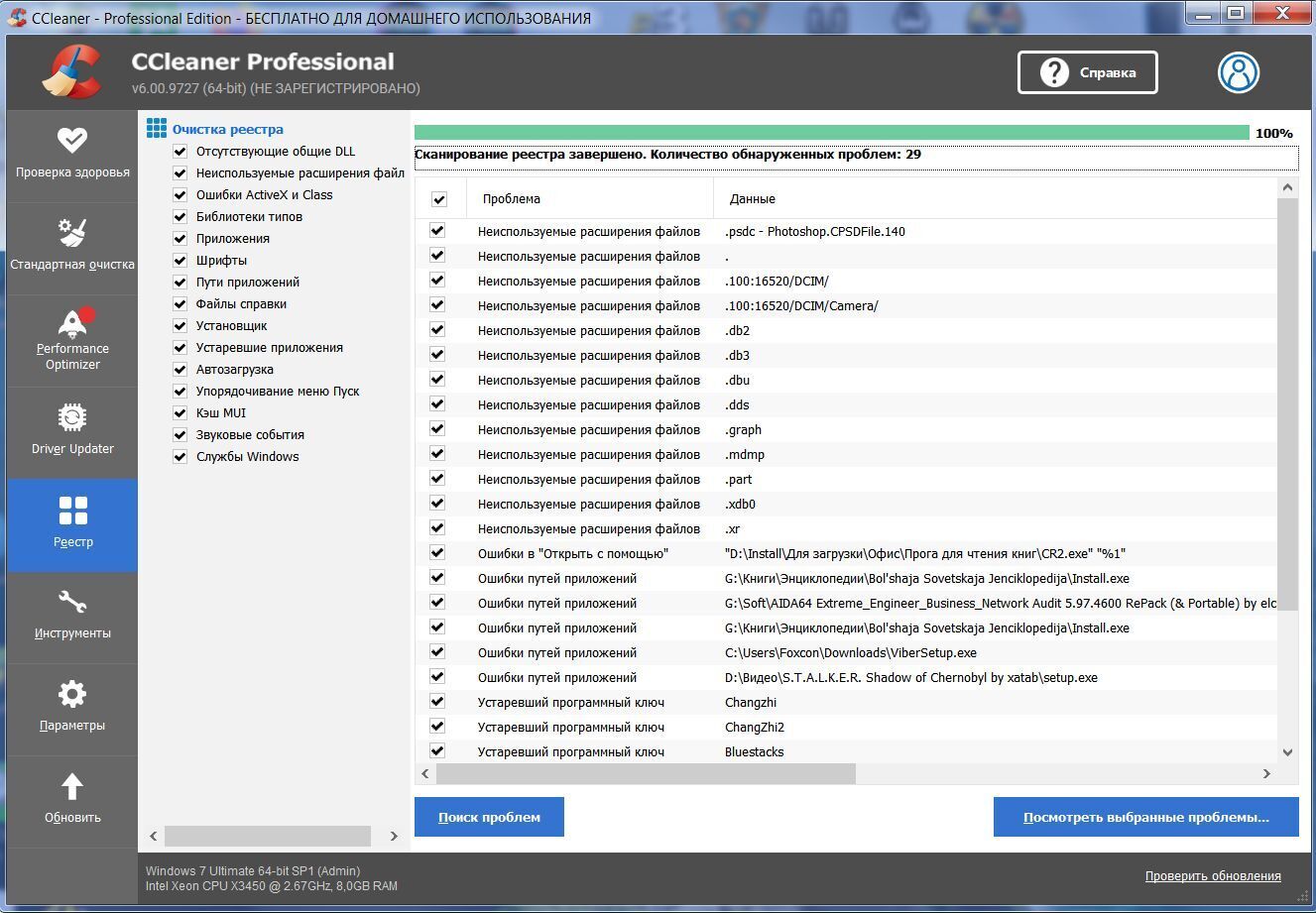The image size is (1316, 913).
Task: Open the Tools (Инструменты) section
Action: point(72,617)
